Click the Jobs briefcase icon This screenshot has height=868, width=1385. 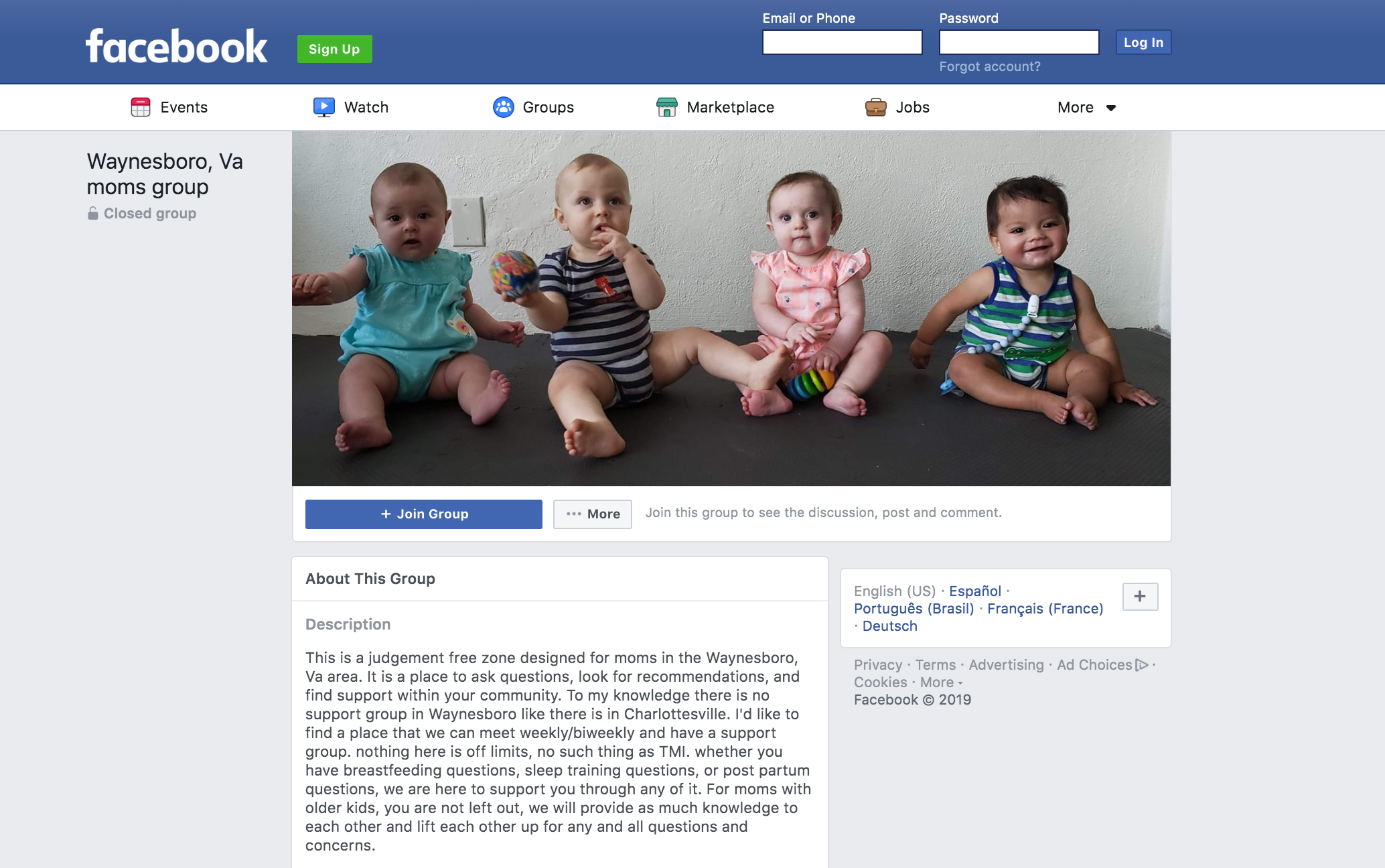876,107
